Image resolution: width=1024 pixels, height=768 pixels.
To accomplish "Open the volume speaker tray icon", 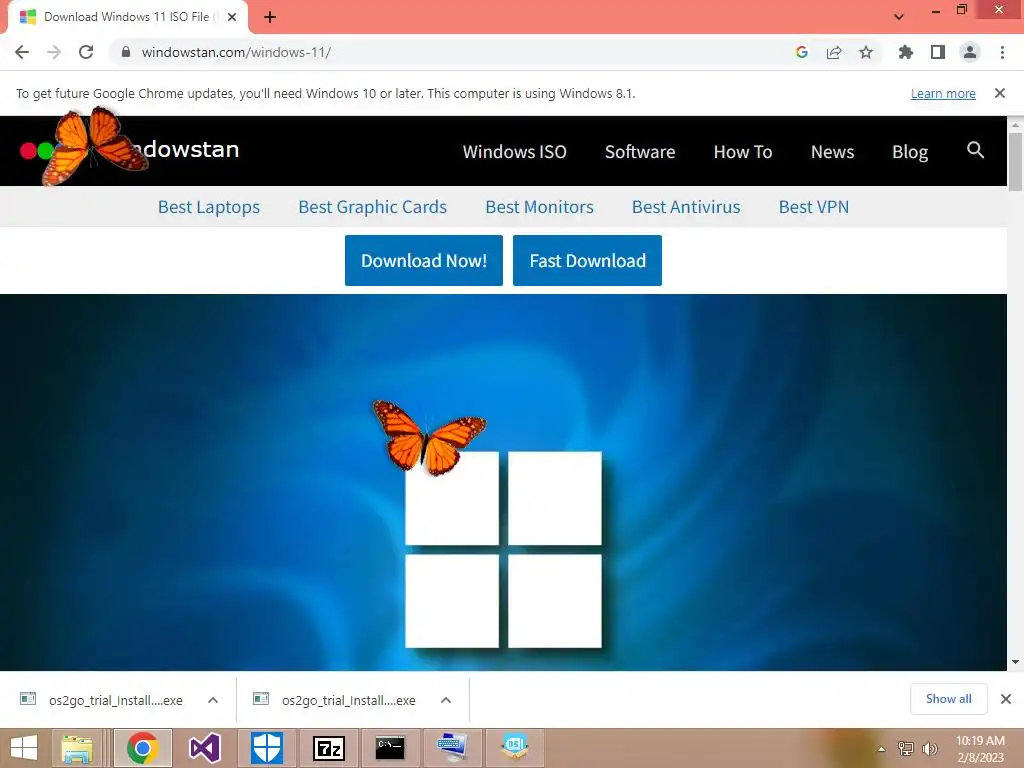I will [x=930, y=749].
